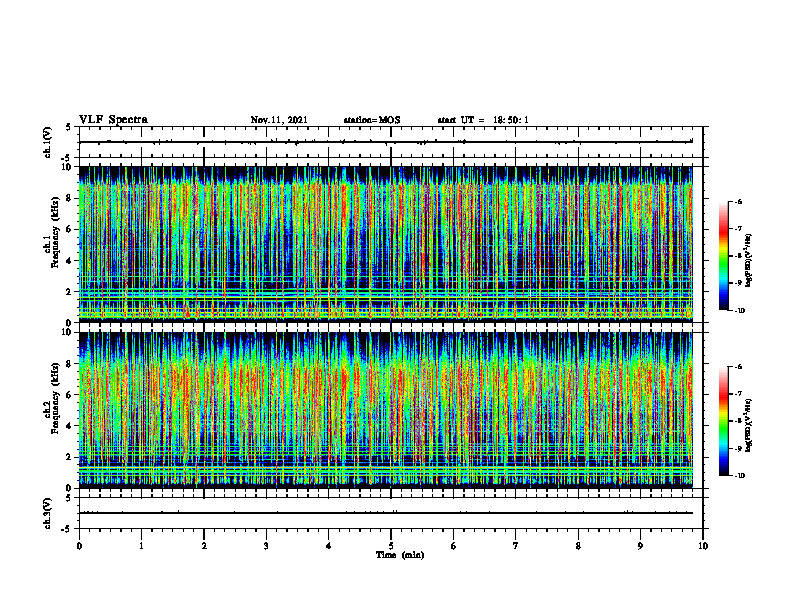
Task: Click the "6" kHz tick of ch.2 frequency axis
Action: click(69, 395)
